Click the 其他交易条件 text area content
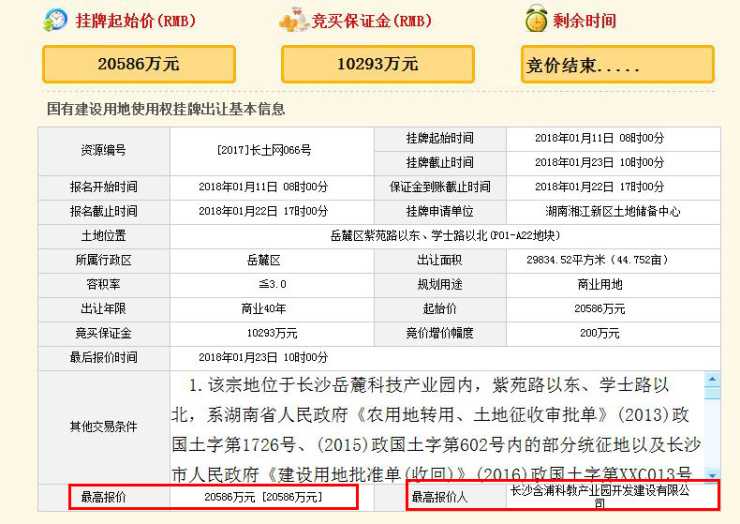The width and height of the screenshot is (740, 524). (437, 428)
